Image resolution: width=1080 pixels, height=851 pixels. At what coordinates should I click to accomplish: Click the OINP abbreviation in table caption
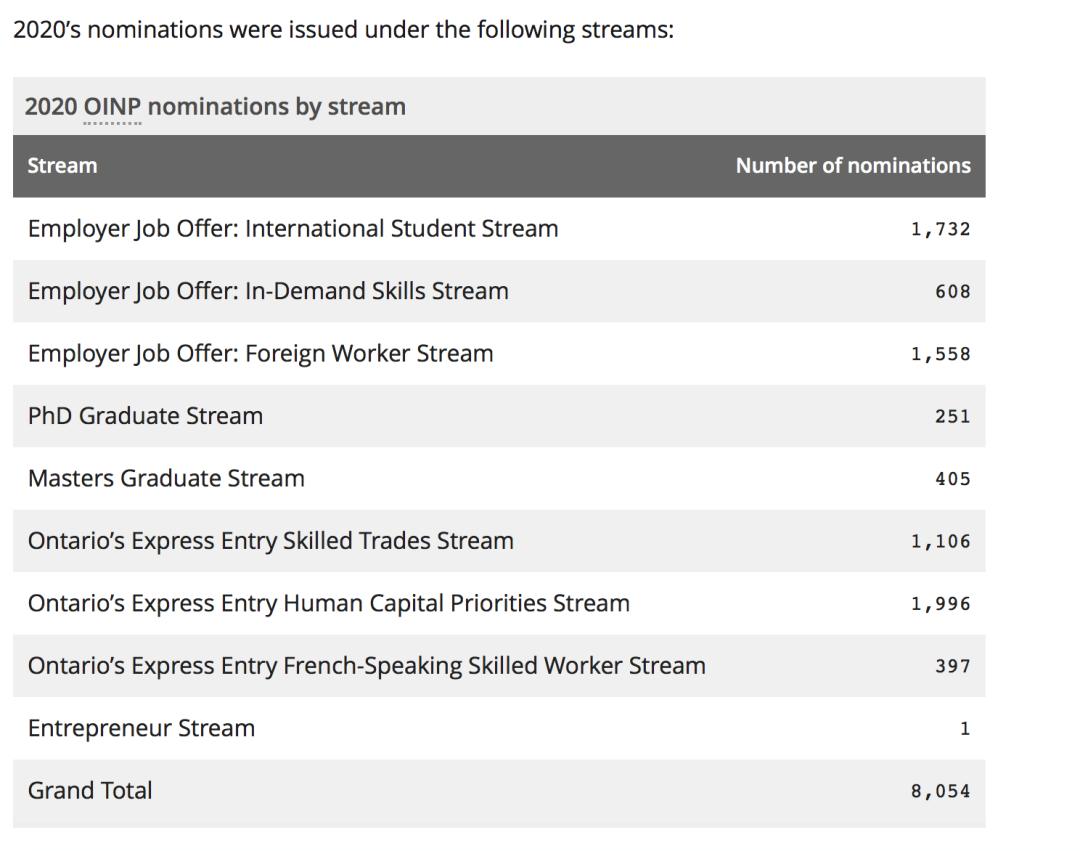112,107
